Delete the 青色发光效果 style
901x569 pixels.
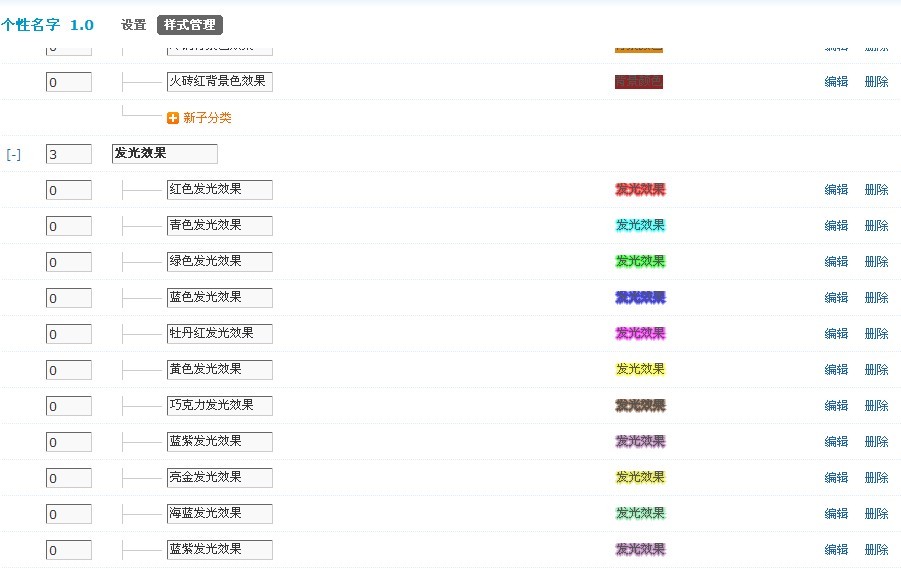(x=876, y=225)
